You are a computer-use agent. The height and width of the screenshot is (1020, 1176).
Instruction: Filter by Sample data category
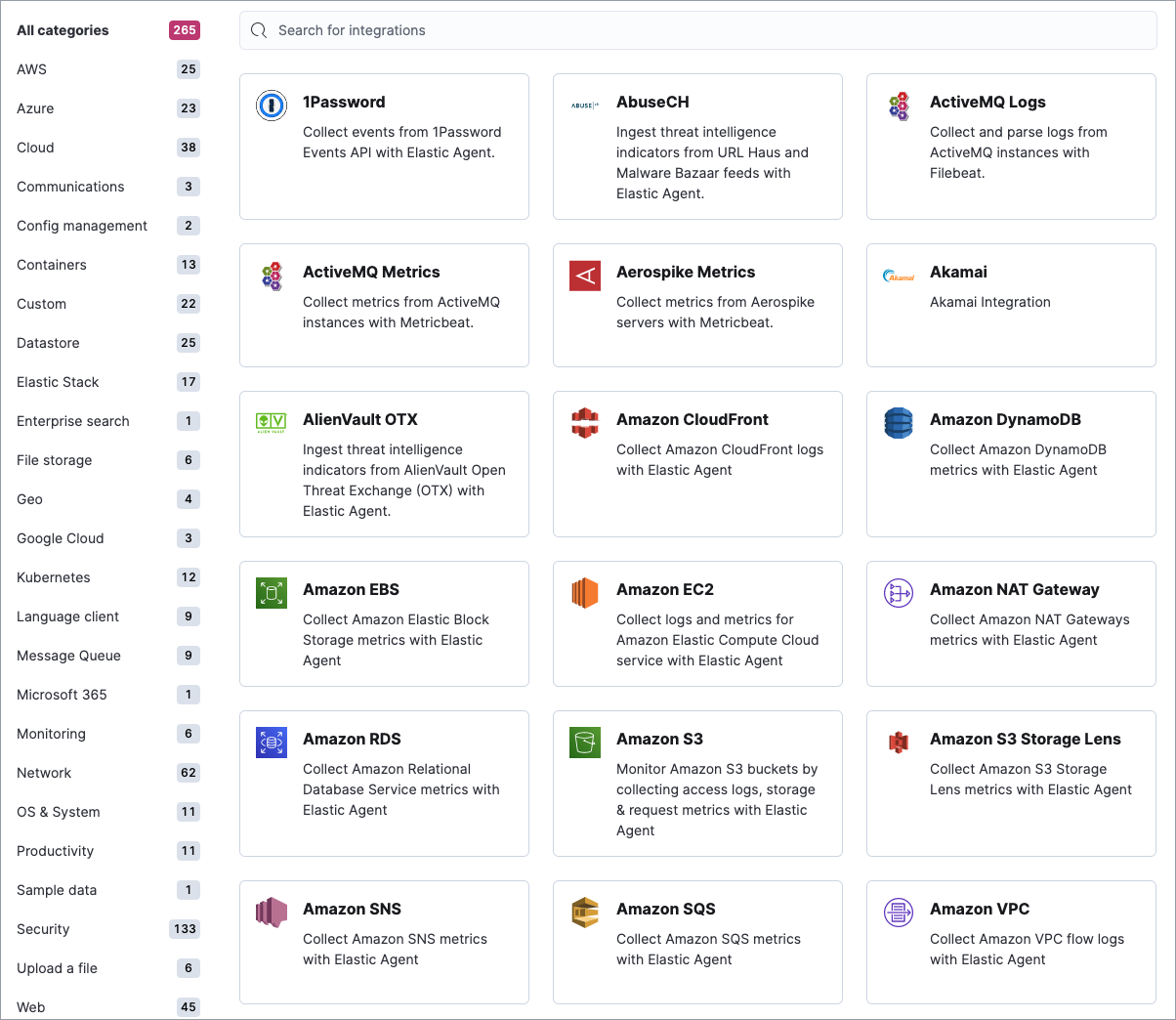point(107,890)
